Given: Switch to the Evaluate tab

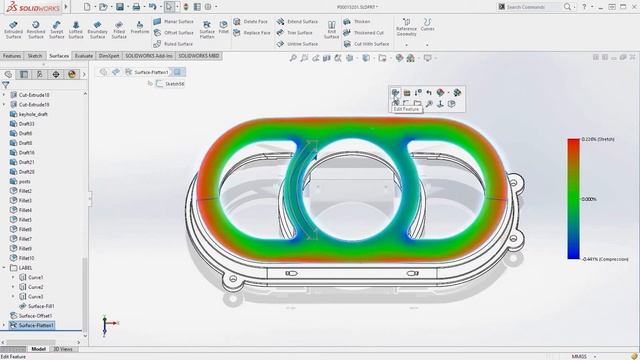Looking at the screenshot, I should (83, 56).
